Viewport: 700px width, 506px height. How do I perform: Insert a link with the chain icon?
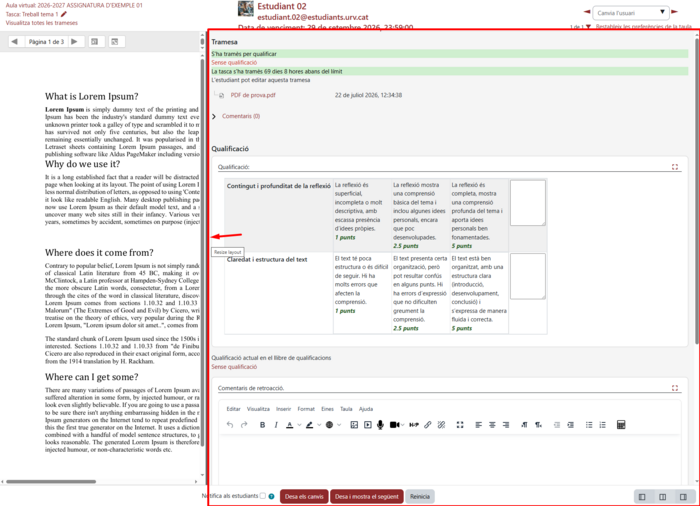coord(428,425)
